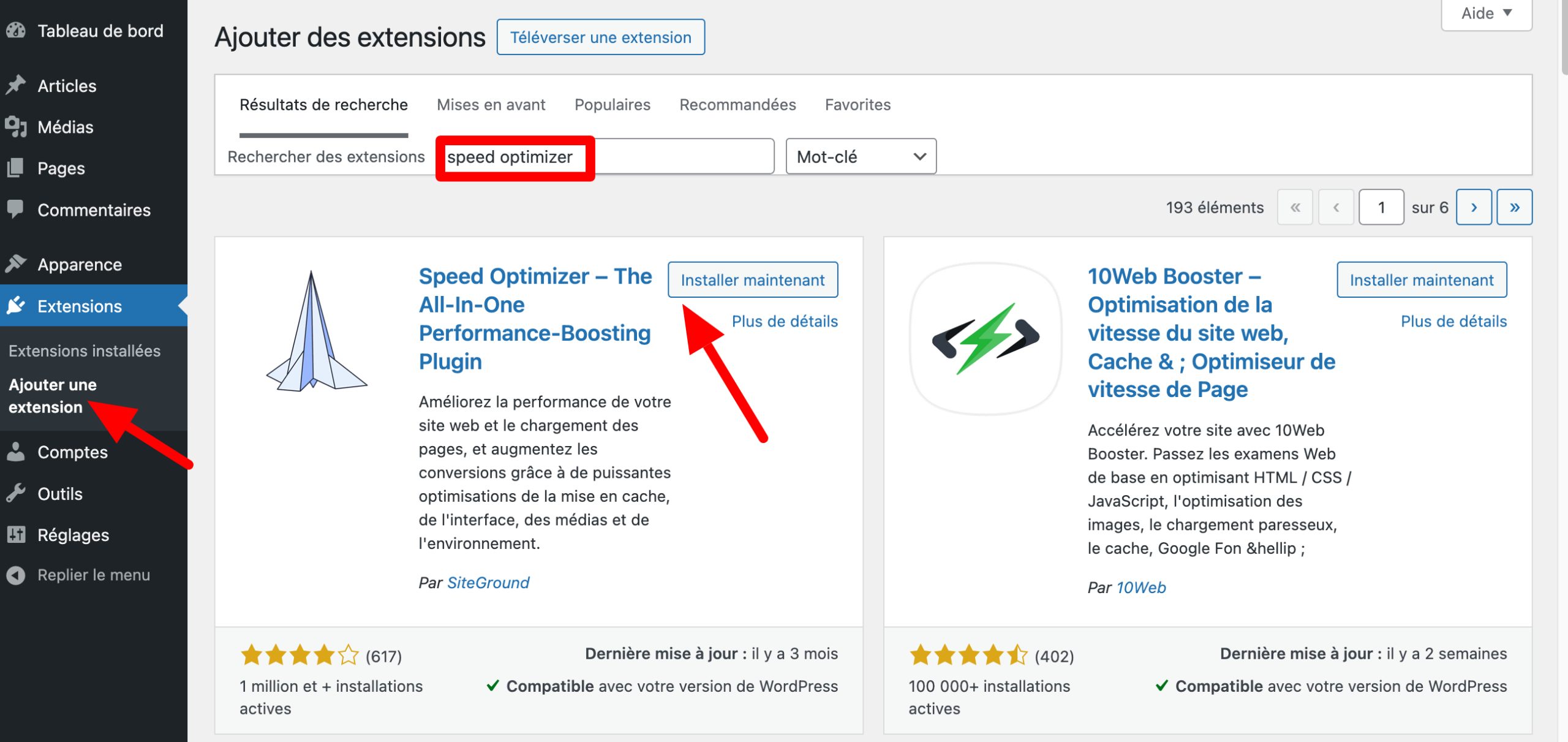The image size is (1568, 742).
Task: Select the Extensions menu item
Action: click(x=94, y=305)
